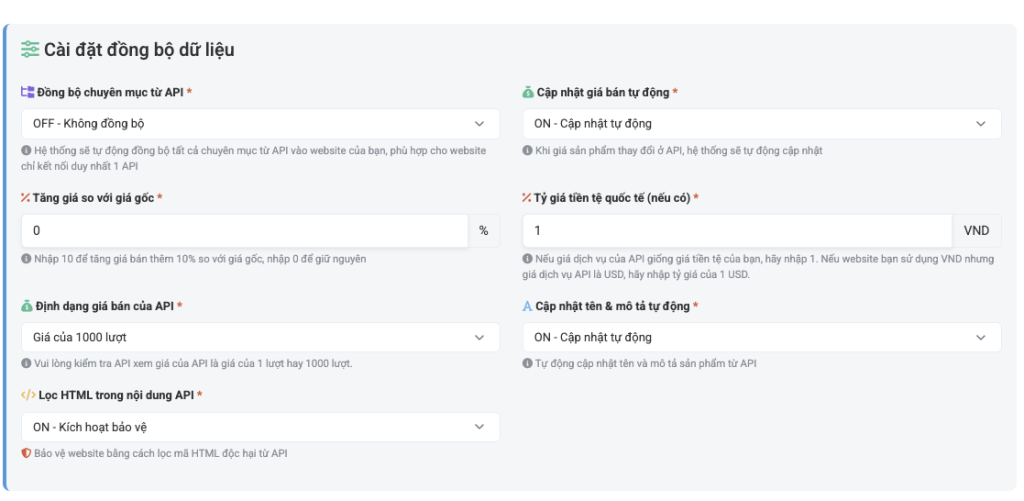This screenshot has height=501, width=1024.
Task: Click the % suffix on the price increase field
Action: 484,231
